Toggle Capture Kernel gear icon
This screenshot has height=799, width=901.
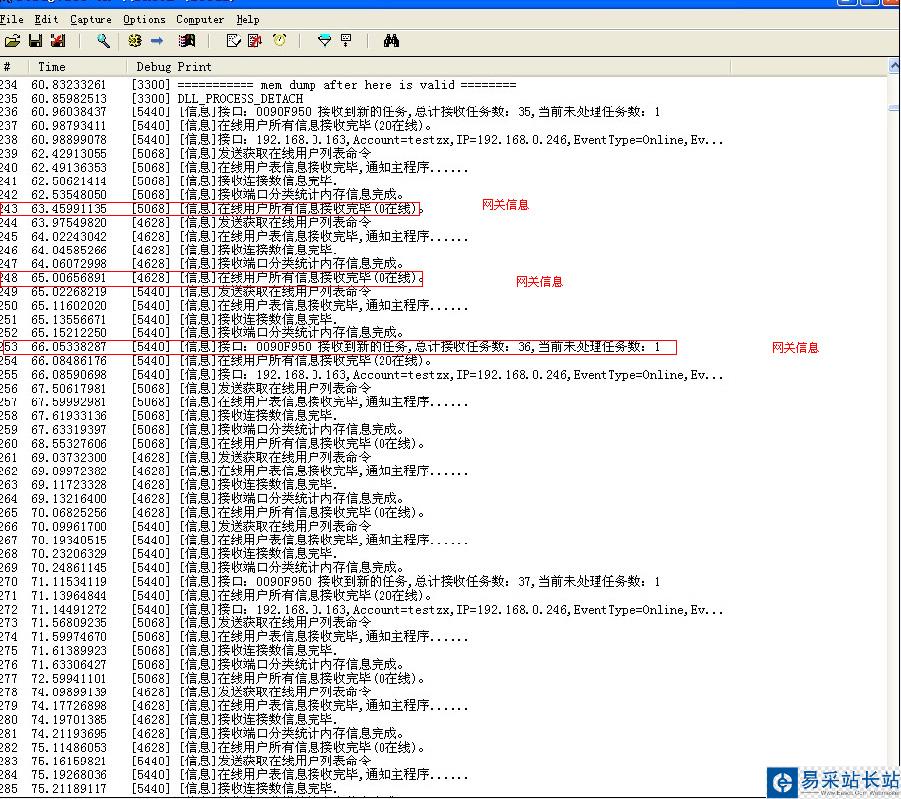(135, 41)
